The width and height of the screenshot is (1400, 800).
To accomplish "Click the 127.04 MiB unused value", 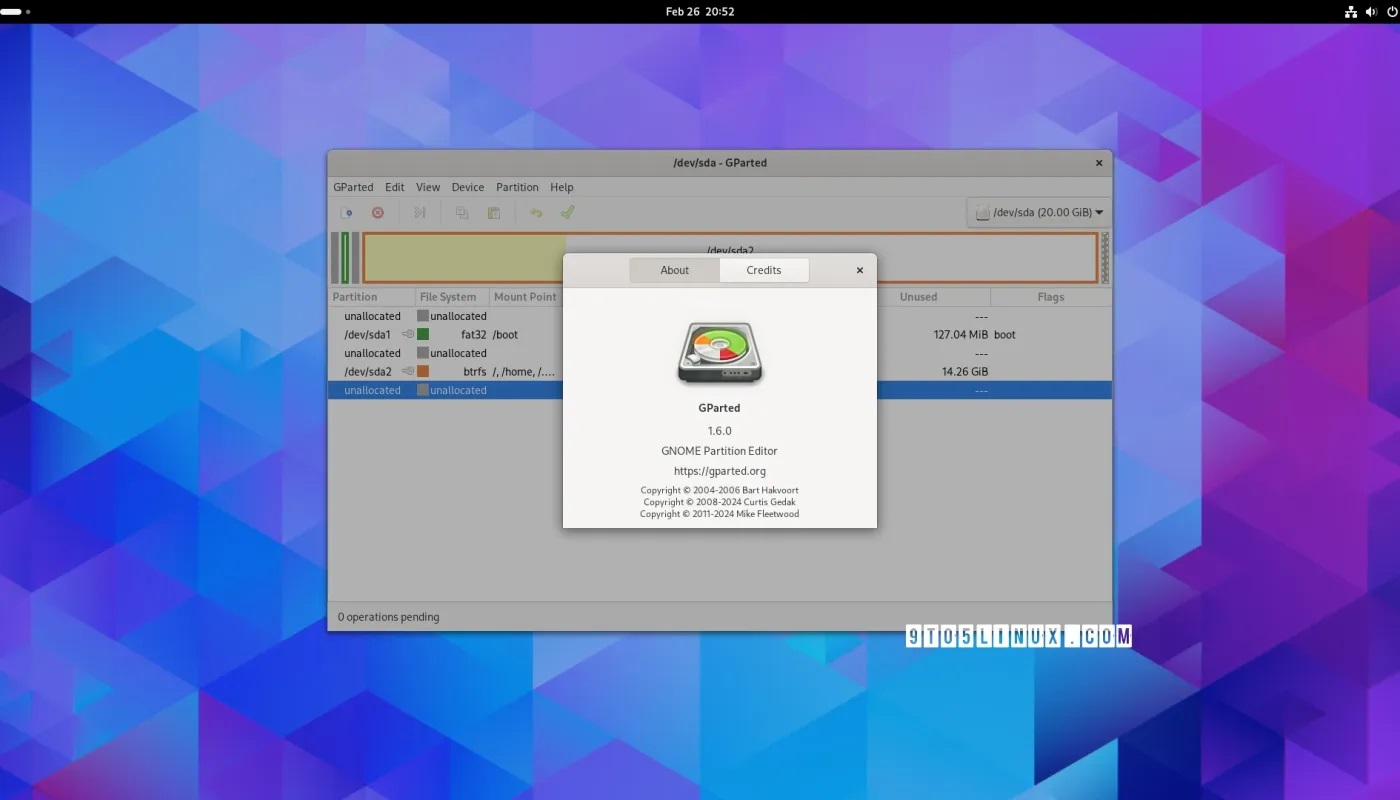I will [961, 335].
